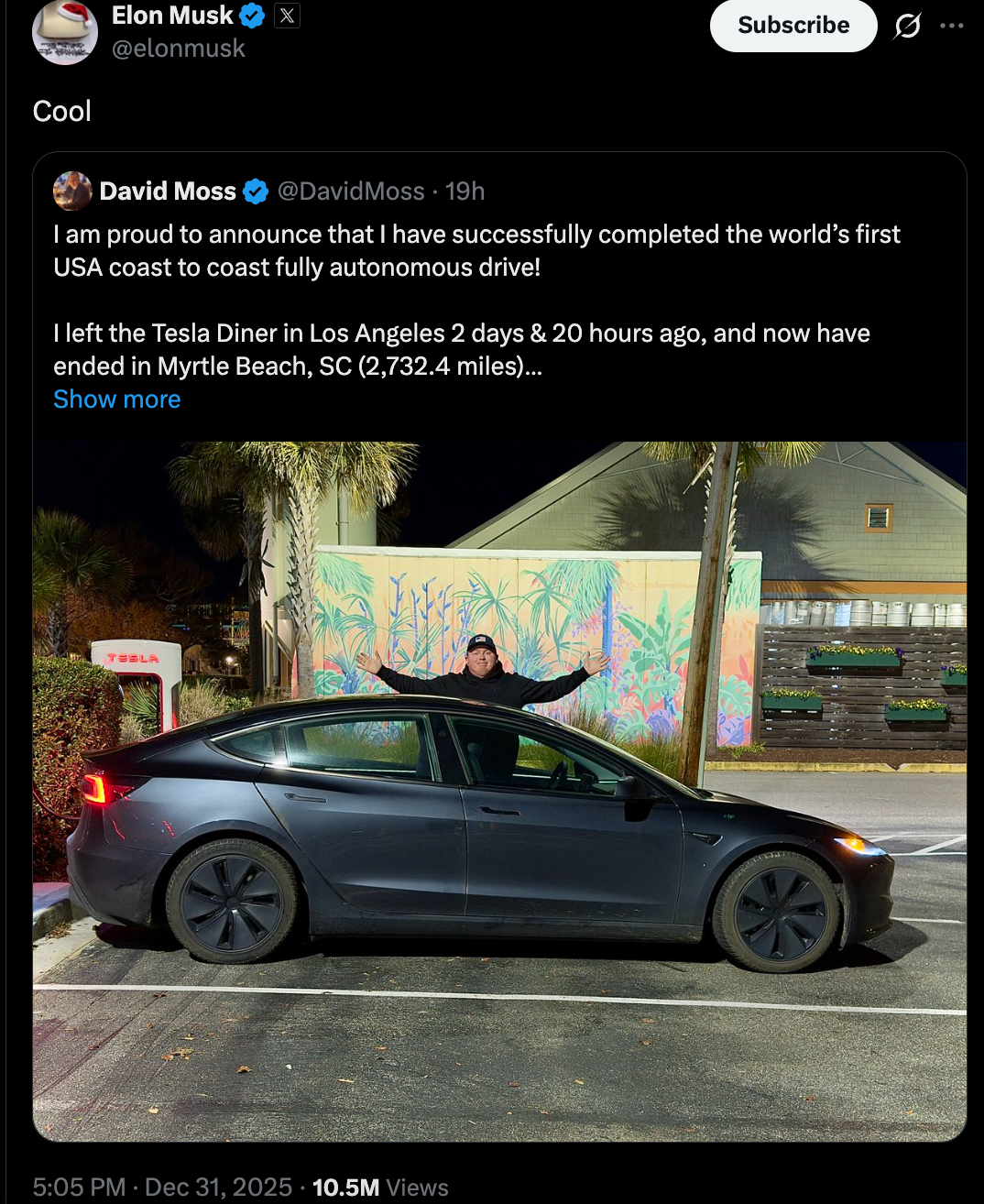Open Grok analysis for this post
984x1204 pixels.
pyautogui.click(x=906, y=27)
